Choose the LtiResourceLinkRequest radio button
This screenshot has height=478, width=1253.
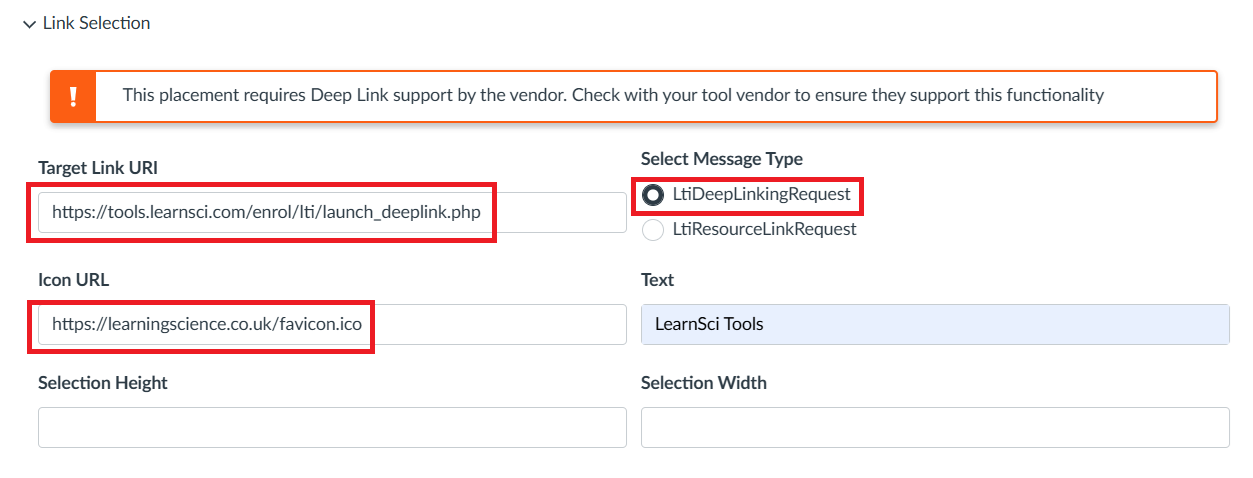(x=653, y=230)
